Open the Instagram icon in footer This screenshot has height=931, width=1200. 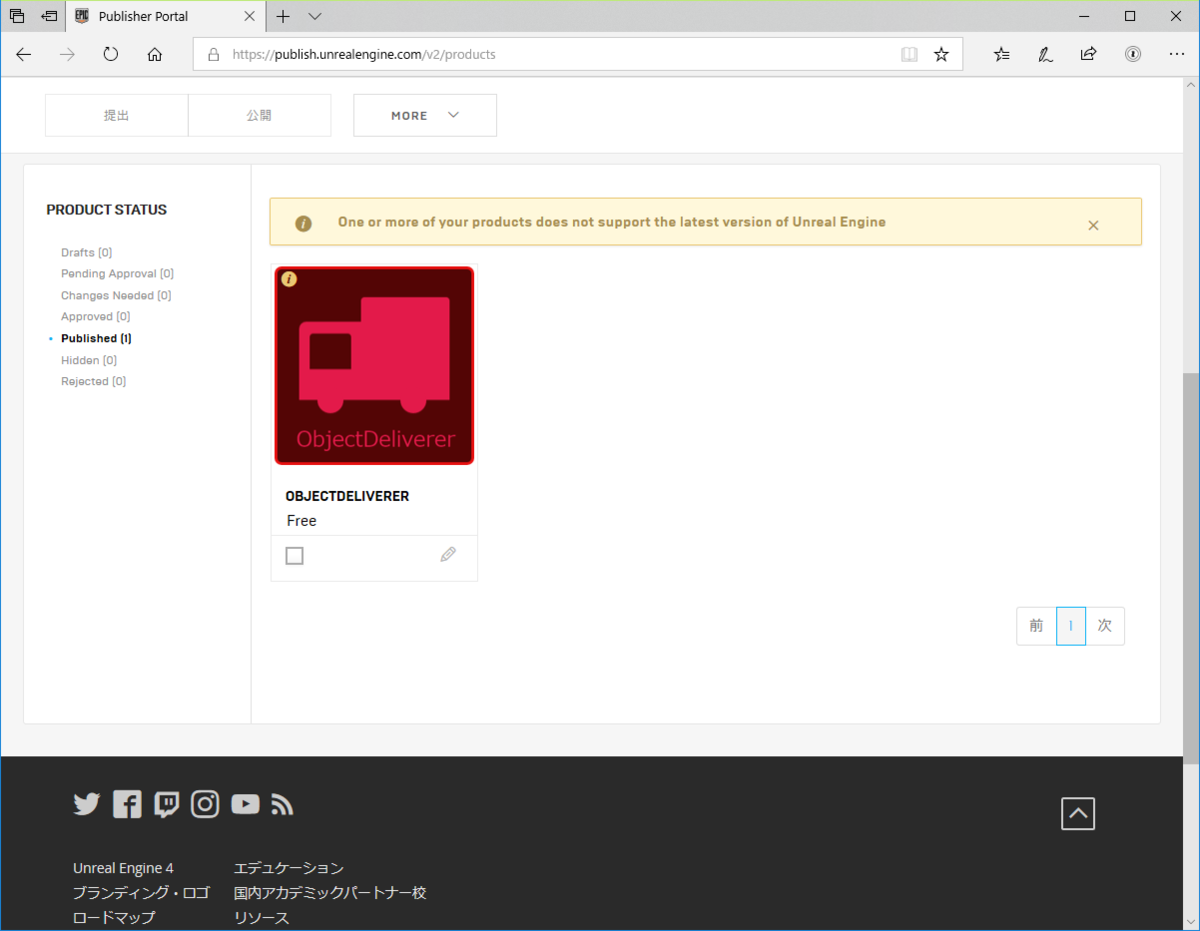[x=205, y=804]
